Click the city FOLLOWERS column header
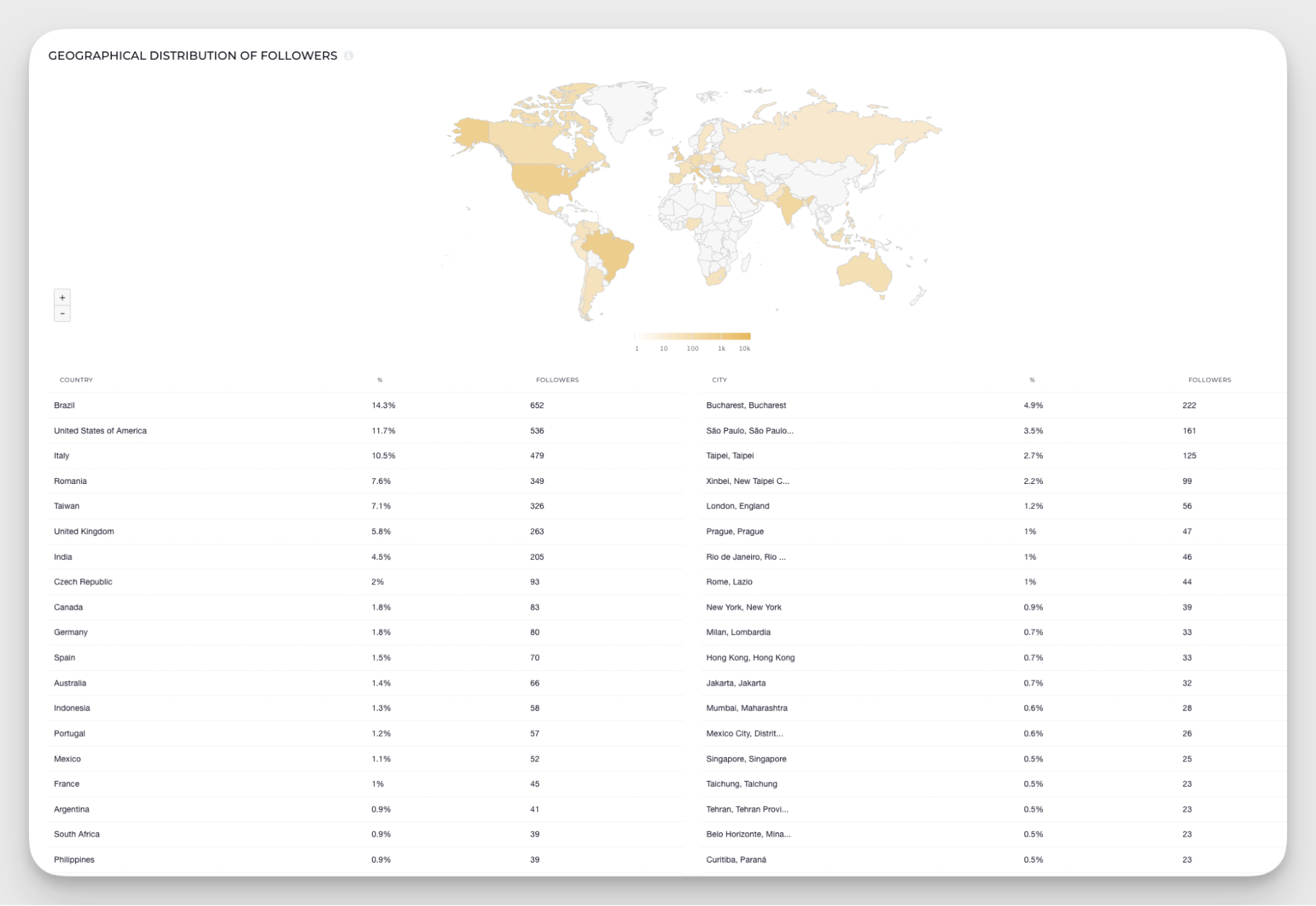This screenshot has height=906, width=1316. pos(1209,380)
